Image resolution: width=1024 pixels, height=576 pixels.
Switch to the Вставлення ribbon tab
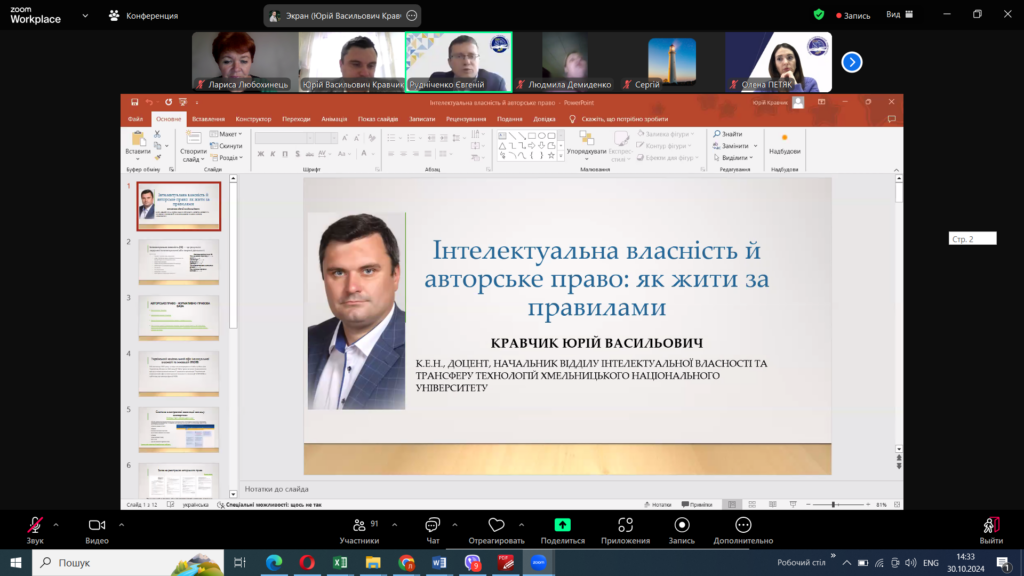point(208,118)
